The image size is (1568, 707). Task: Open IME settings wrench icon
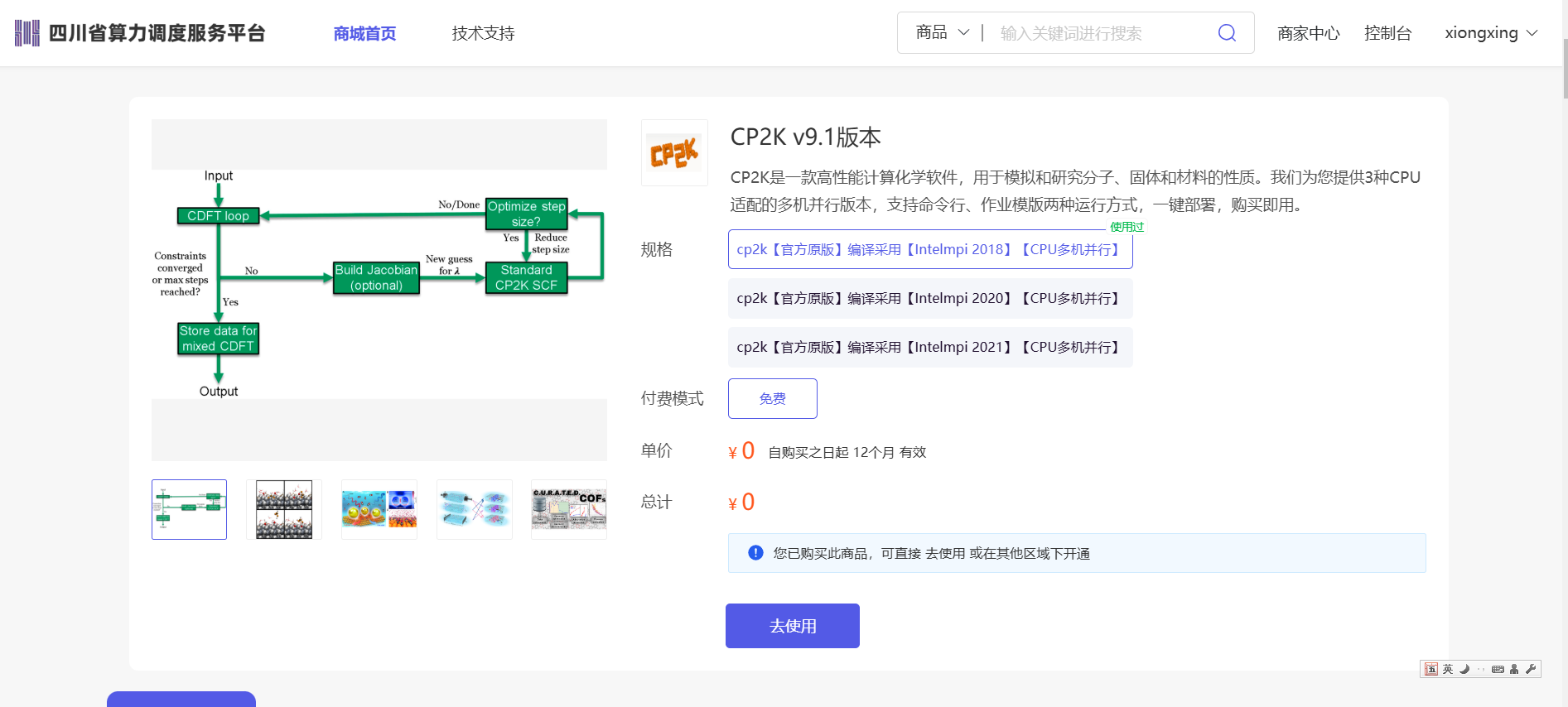pyautogui.click(x=1531, y=669)
